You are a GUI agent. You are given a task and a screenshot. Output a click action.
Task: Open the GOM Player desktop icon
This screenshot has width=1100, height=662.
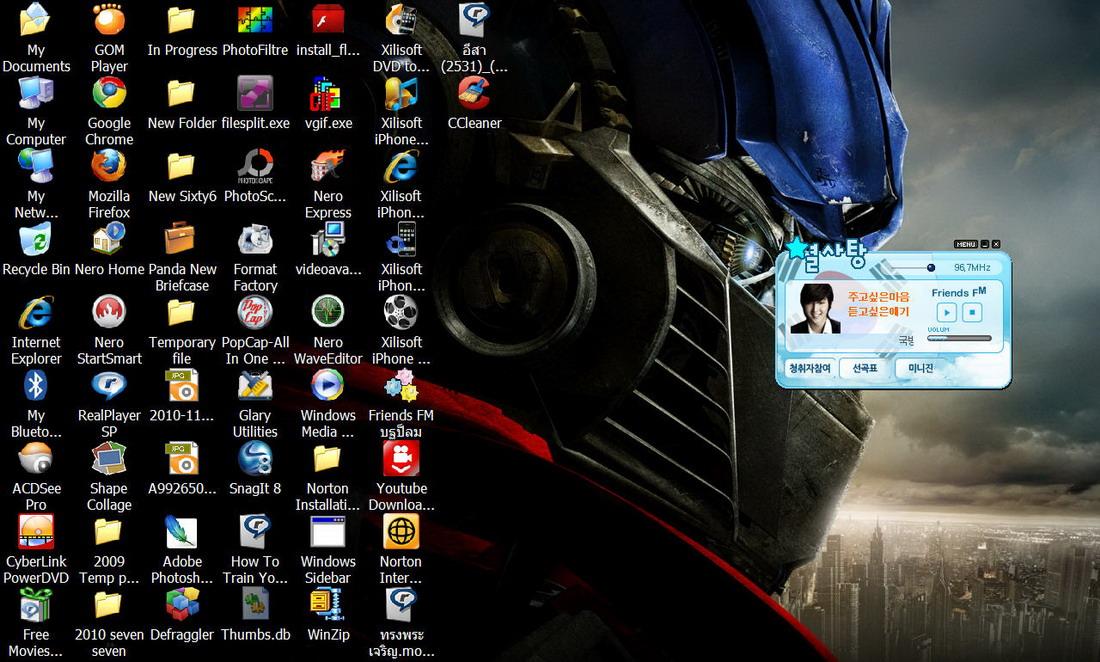pos(109,37)
